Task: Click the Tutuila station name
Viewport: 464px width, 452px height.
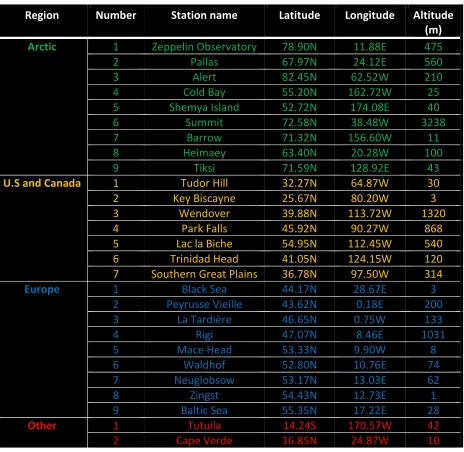Action: click(204, 426)
